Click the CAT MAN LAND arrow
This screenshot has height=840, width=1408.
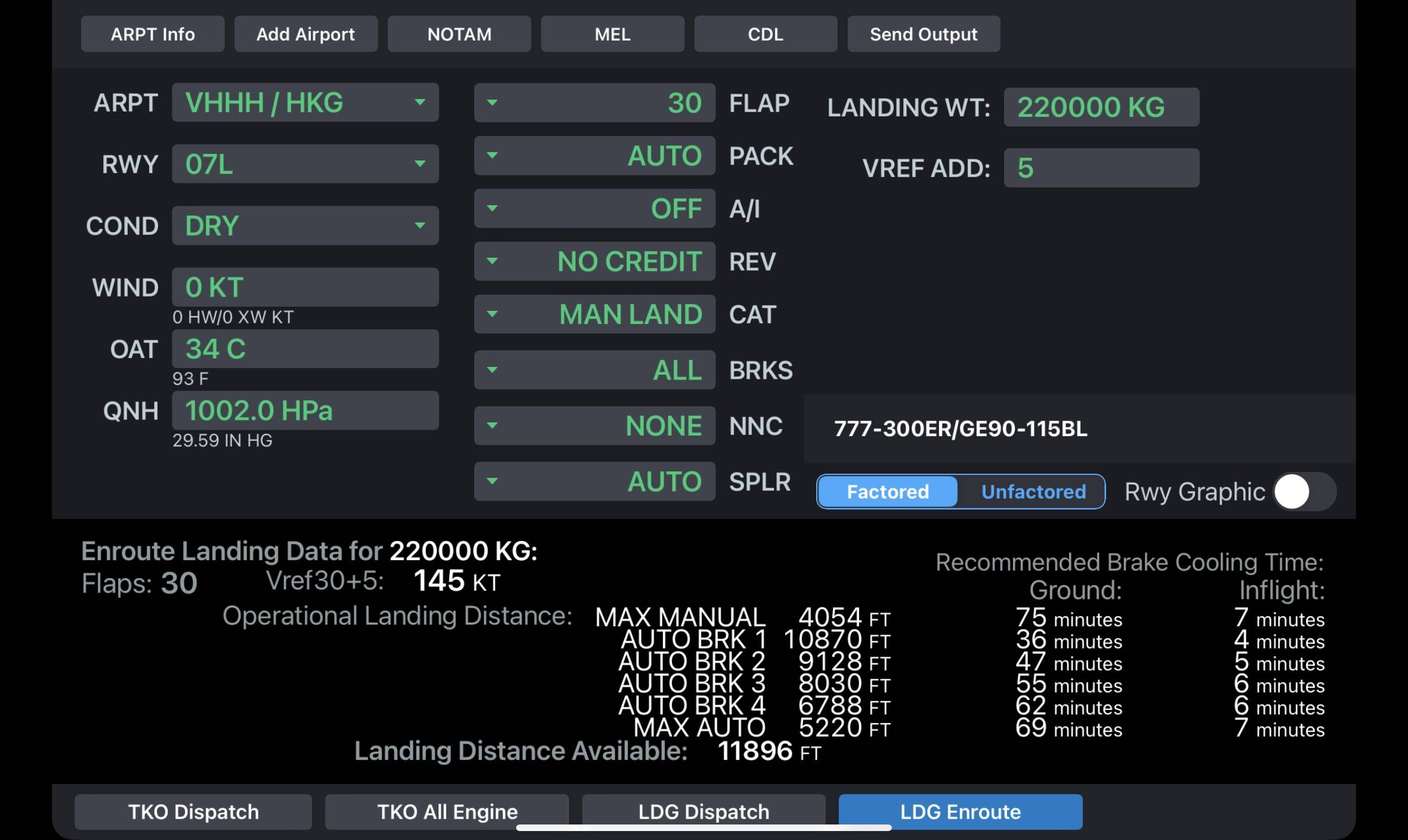point(492,314)
